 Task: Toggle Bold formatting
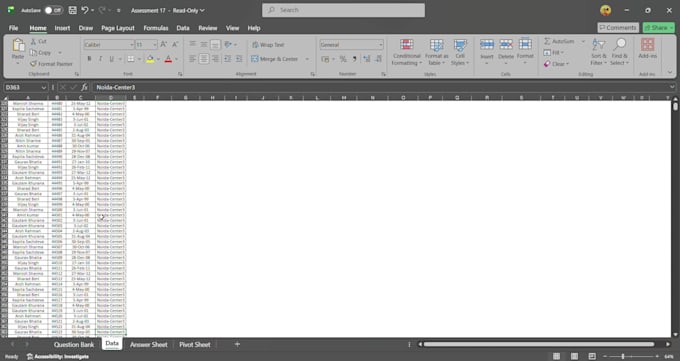(x=89, y=59)
